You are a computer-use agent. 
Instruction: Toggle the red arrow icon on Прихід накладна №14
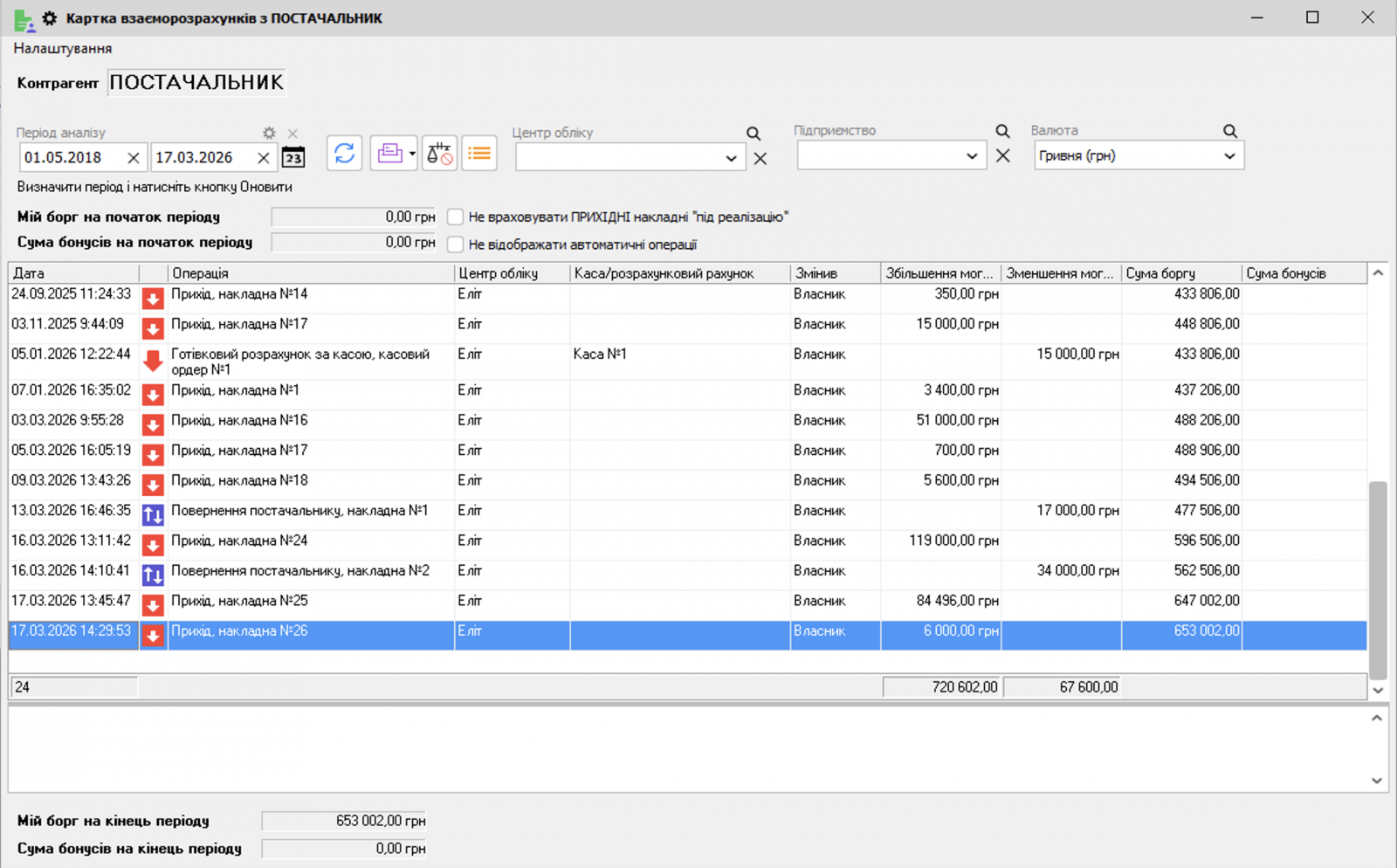tap(153, 298)
